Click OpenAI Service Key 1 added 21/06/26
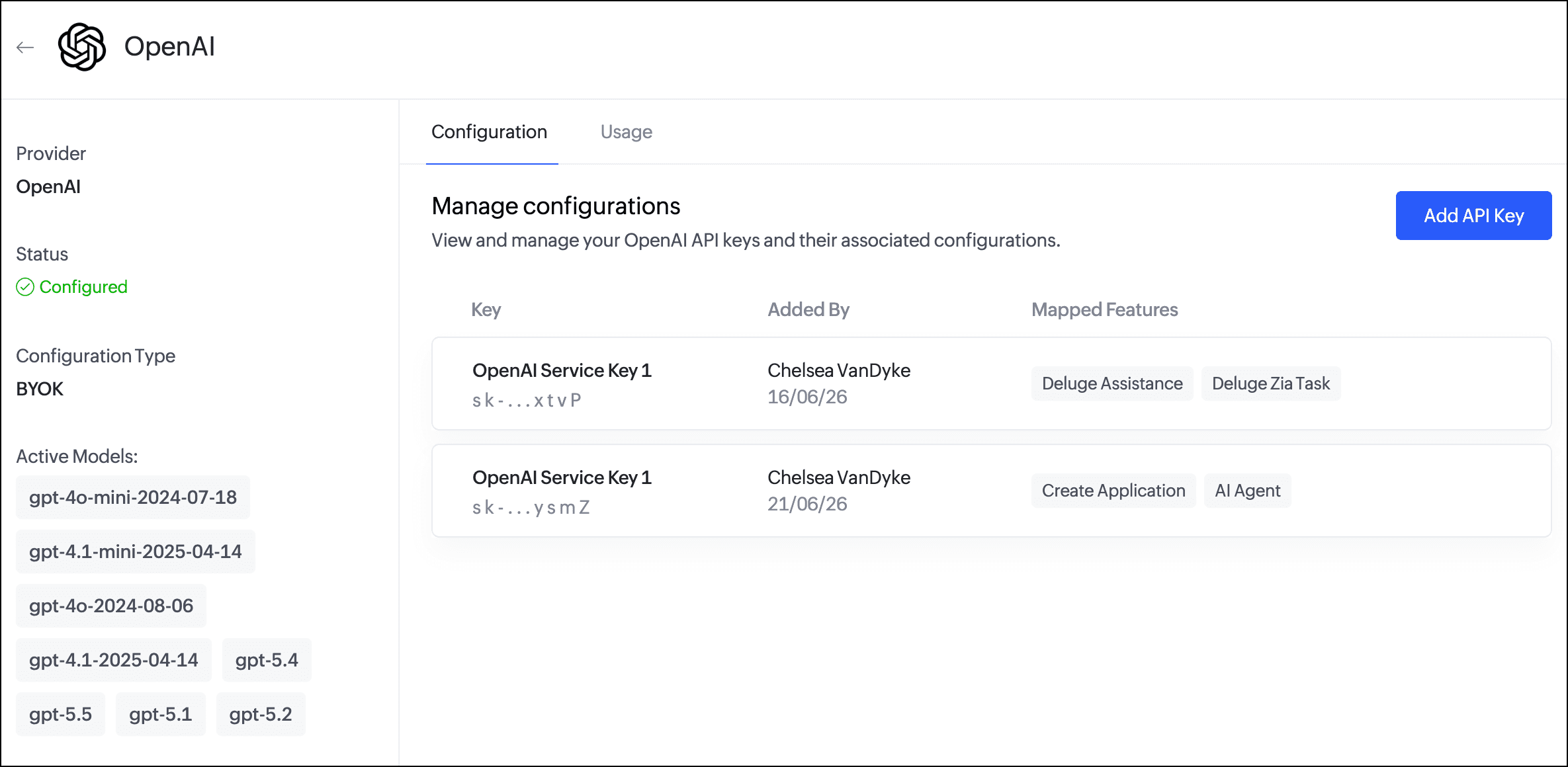1568x767 pixels. click(x=562, y=477)
